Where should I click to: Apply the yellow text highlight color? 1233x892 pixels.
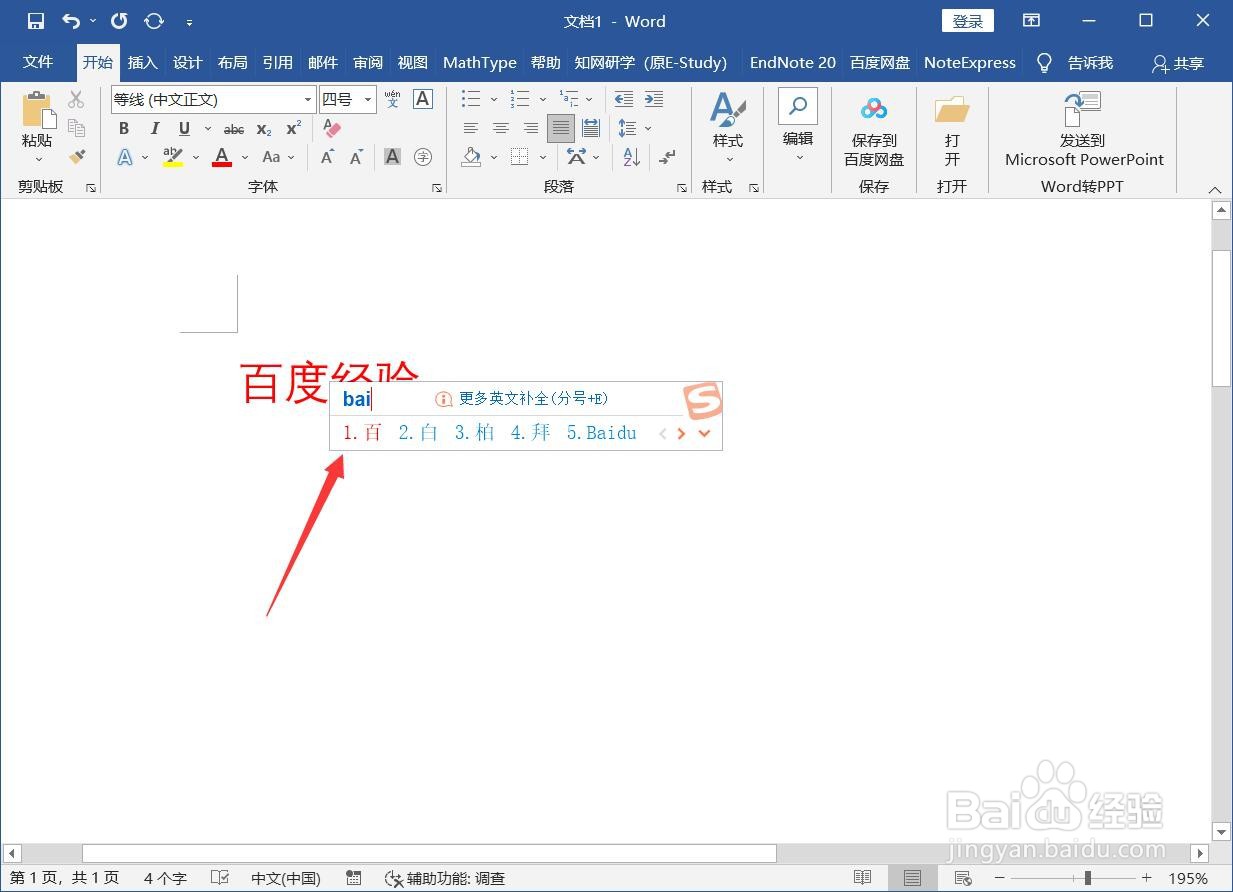click(173, 157)
